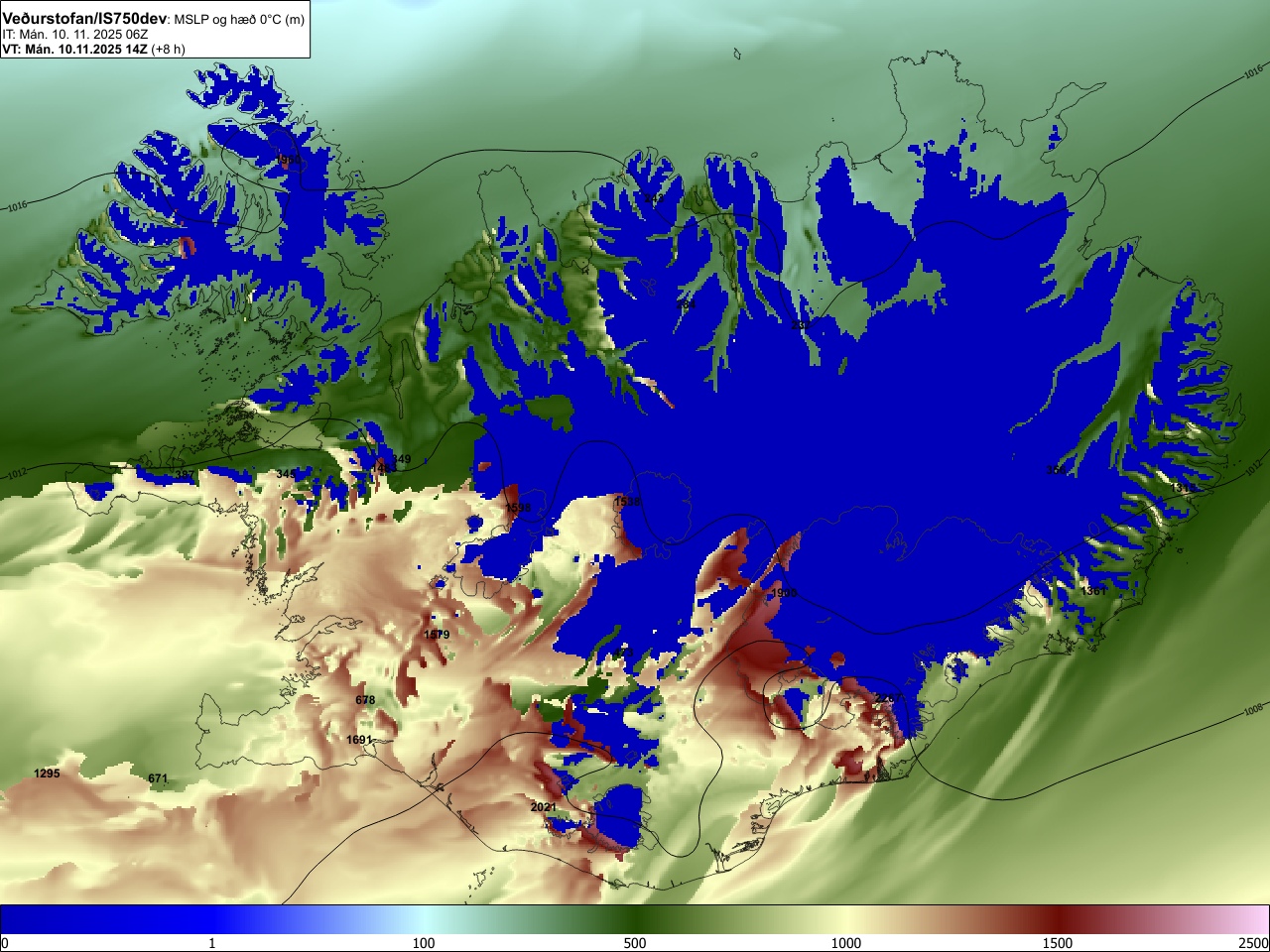
Task: Click the map value "1361"
Action: pyautogui.click(x=1093, y=591)
